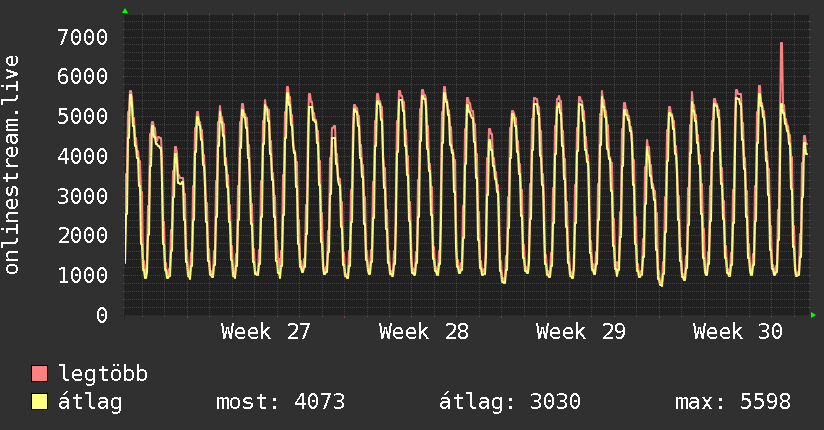Click the onlinestream.live vertical axis title

[x=12, y=165]
